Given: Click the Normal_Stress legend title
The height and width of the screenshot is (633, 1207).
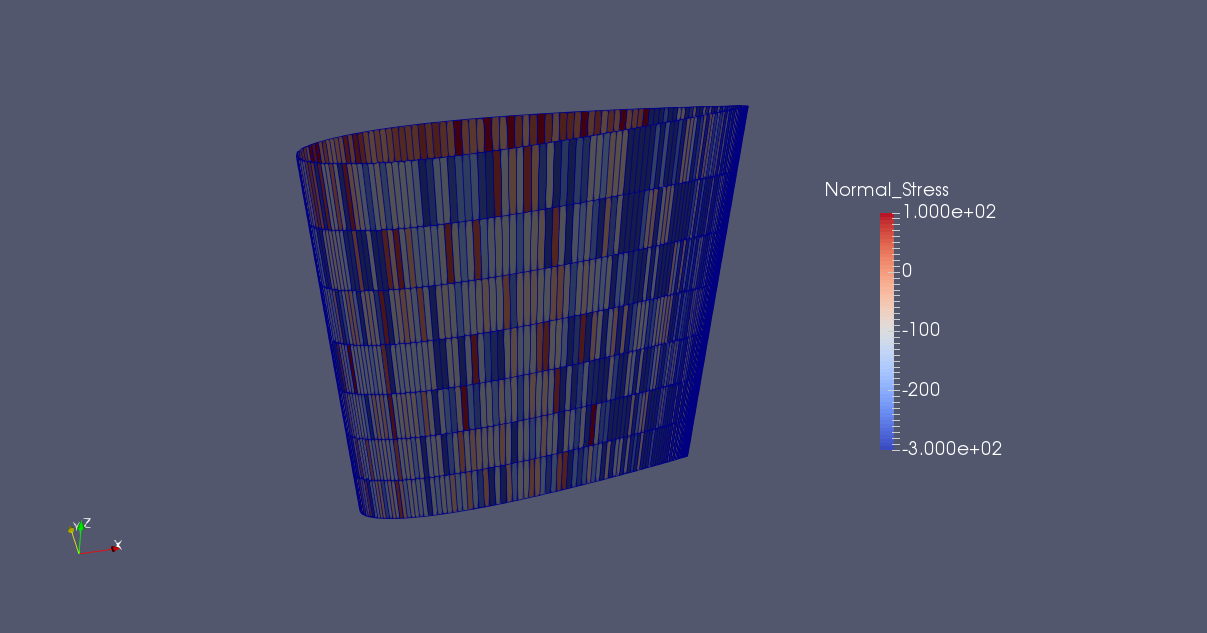Looking at the screenshot, I should pos(886,190).
